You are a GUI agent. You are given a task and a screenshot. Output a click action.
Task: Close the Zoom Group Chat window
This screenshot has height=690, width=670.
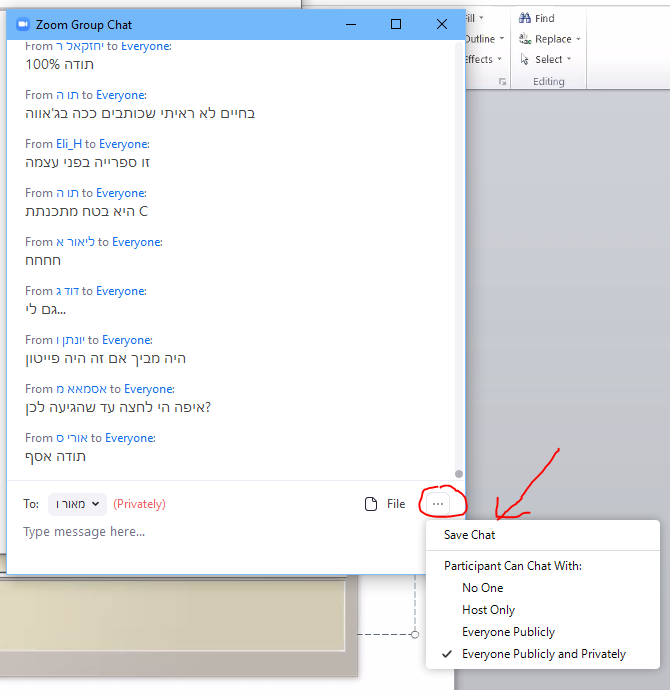pyautogui.click(x=442, y=24)
